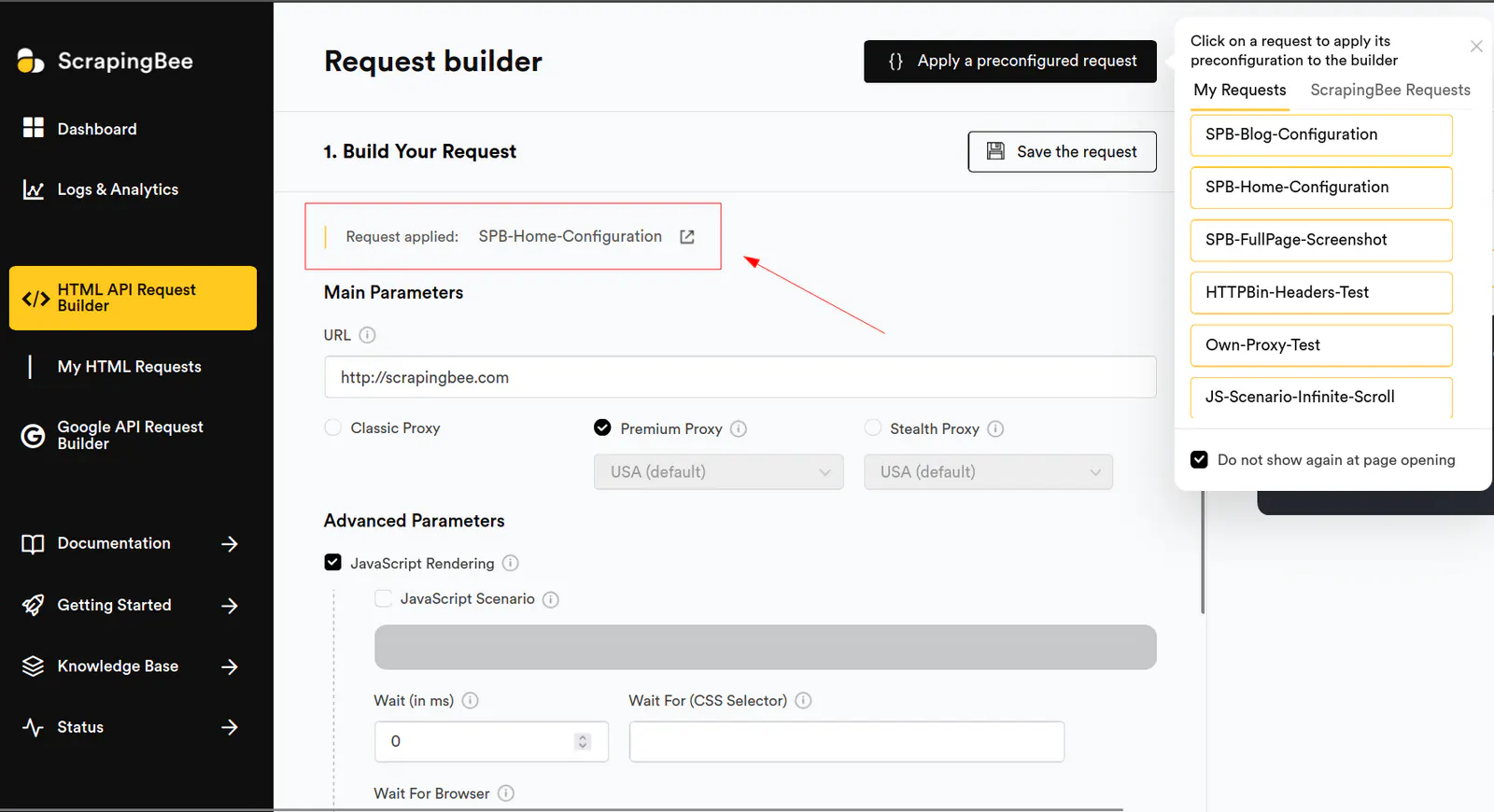Uncheck the JavaScript Rendering checkbox
The image size is (1494, 812).
pyautogui.click(x=332, y=562)
